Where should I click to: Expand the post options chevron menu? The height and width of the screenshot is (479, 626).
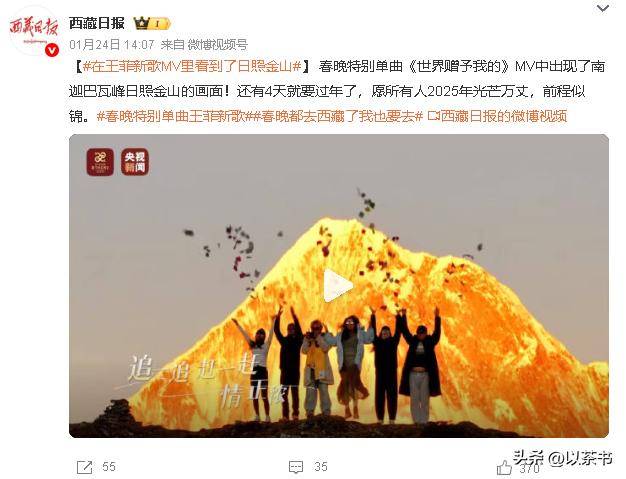(603, 8)
